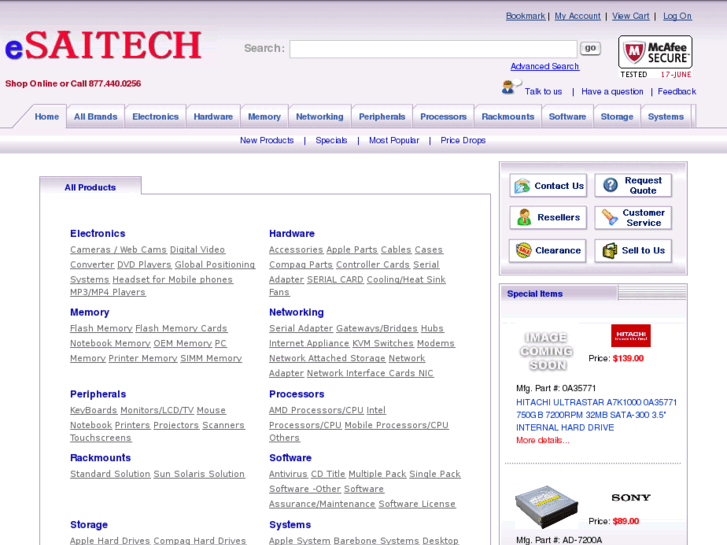Switch to the Hardware navigation tab
The image size is (727, 545).
coord(213,116)
